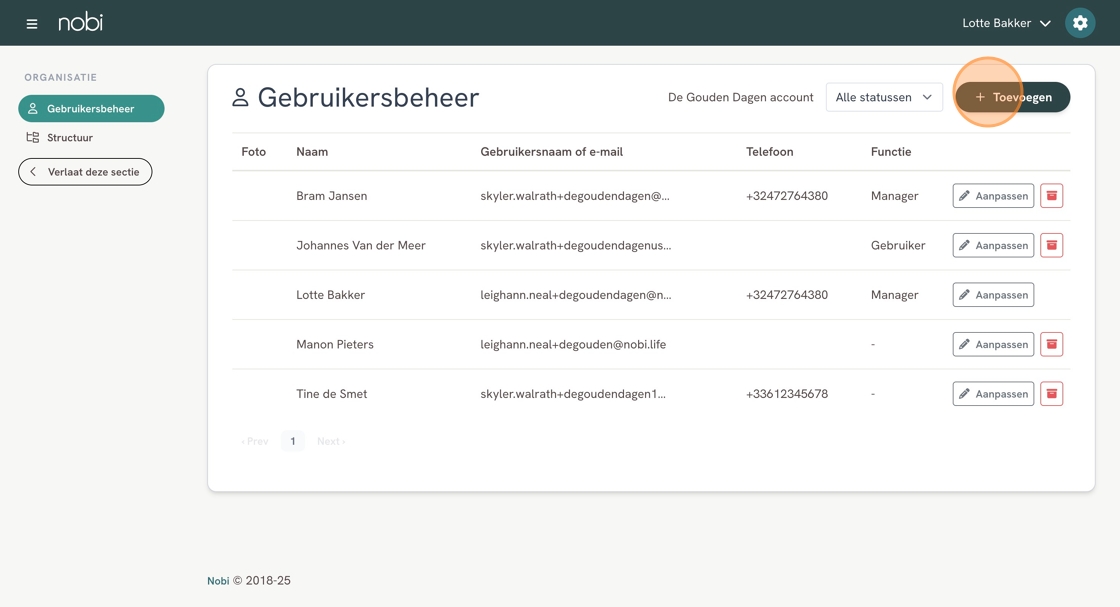Click the settings gear icon
The height and width of the screenshot is (607, 1120).
coord(1080,23)
